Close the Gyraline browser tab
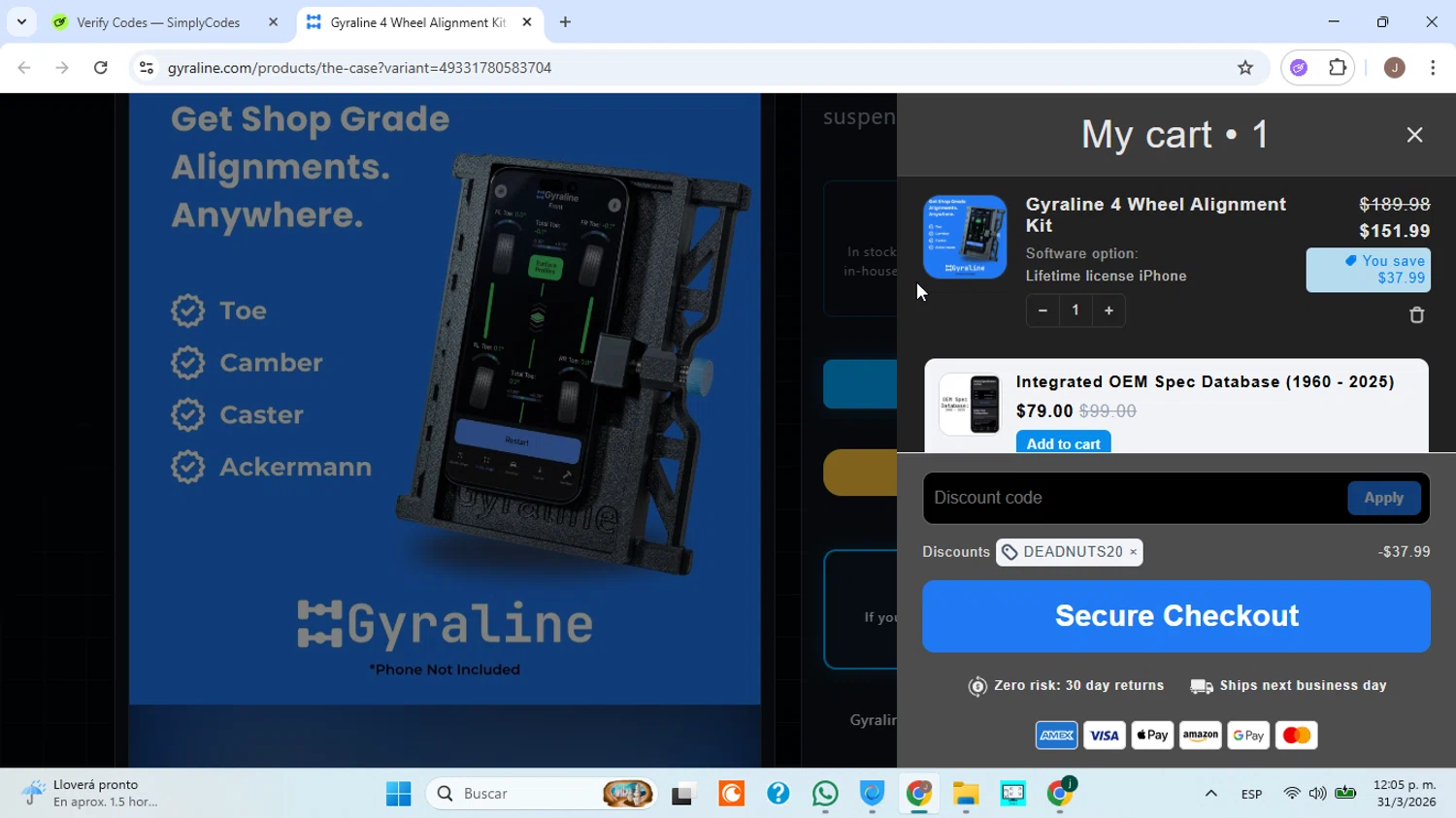The height and width of the screenshot is (818, 1456). [527, 22]
